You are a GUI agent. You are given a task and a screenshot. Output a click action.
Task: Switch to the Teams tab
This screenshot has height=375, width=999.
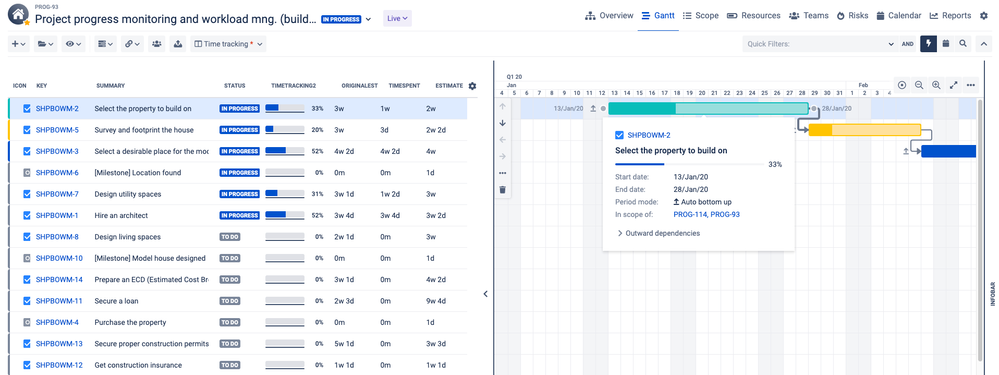(x=809, y=15)
